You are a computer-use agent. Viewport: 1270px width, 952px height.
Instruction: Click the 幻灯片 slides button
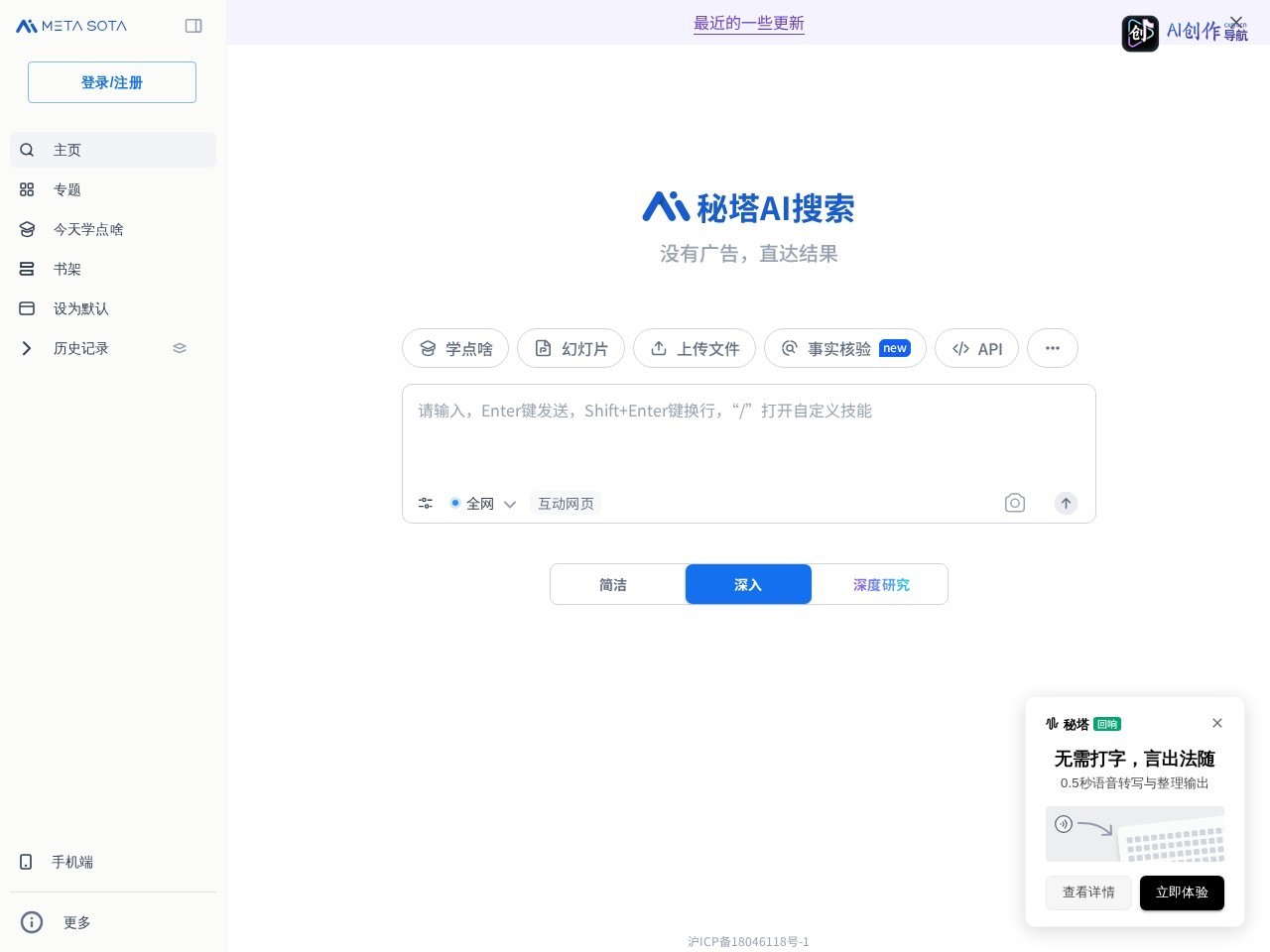(571, 348)
